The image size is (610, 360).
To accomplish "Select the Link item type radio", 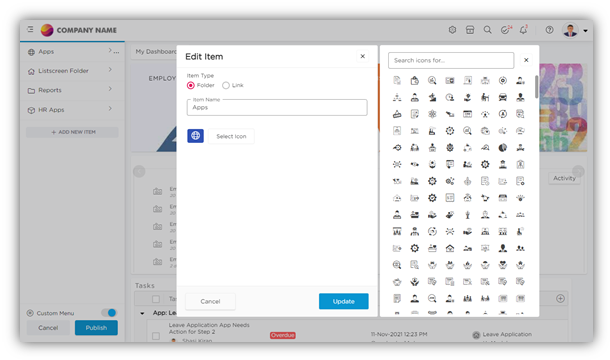I will (x=226, y=85).
